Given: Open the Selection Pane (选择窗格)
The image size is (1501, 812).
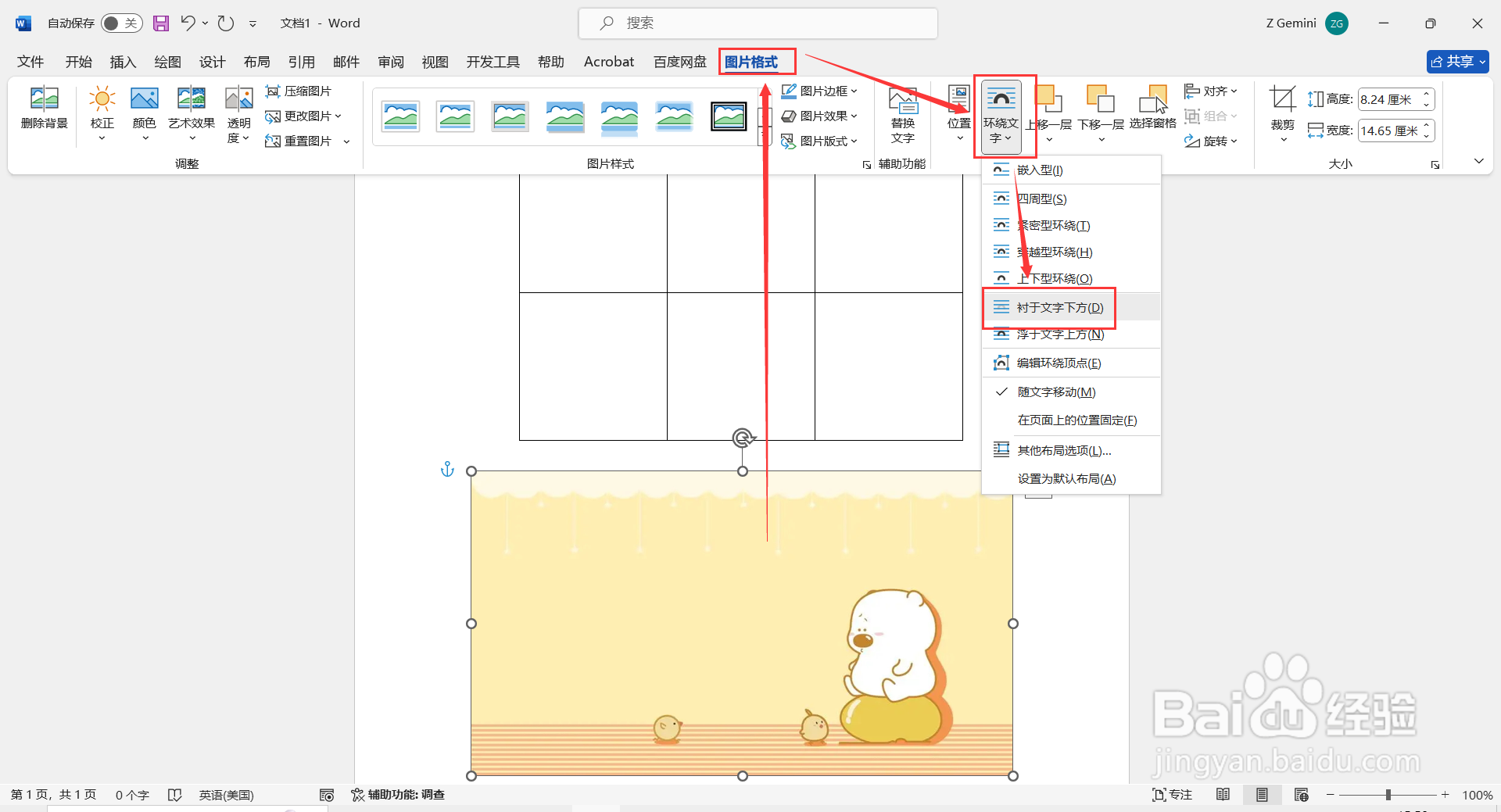Looking at the screenshot, I should pos(1153,108).
